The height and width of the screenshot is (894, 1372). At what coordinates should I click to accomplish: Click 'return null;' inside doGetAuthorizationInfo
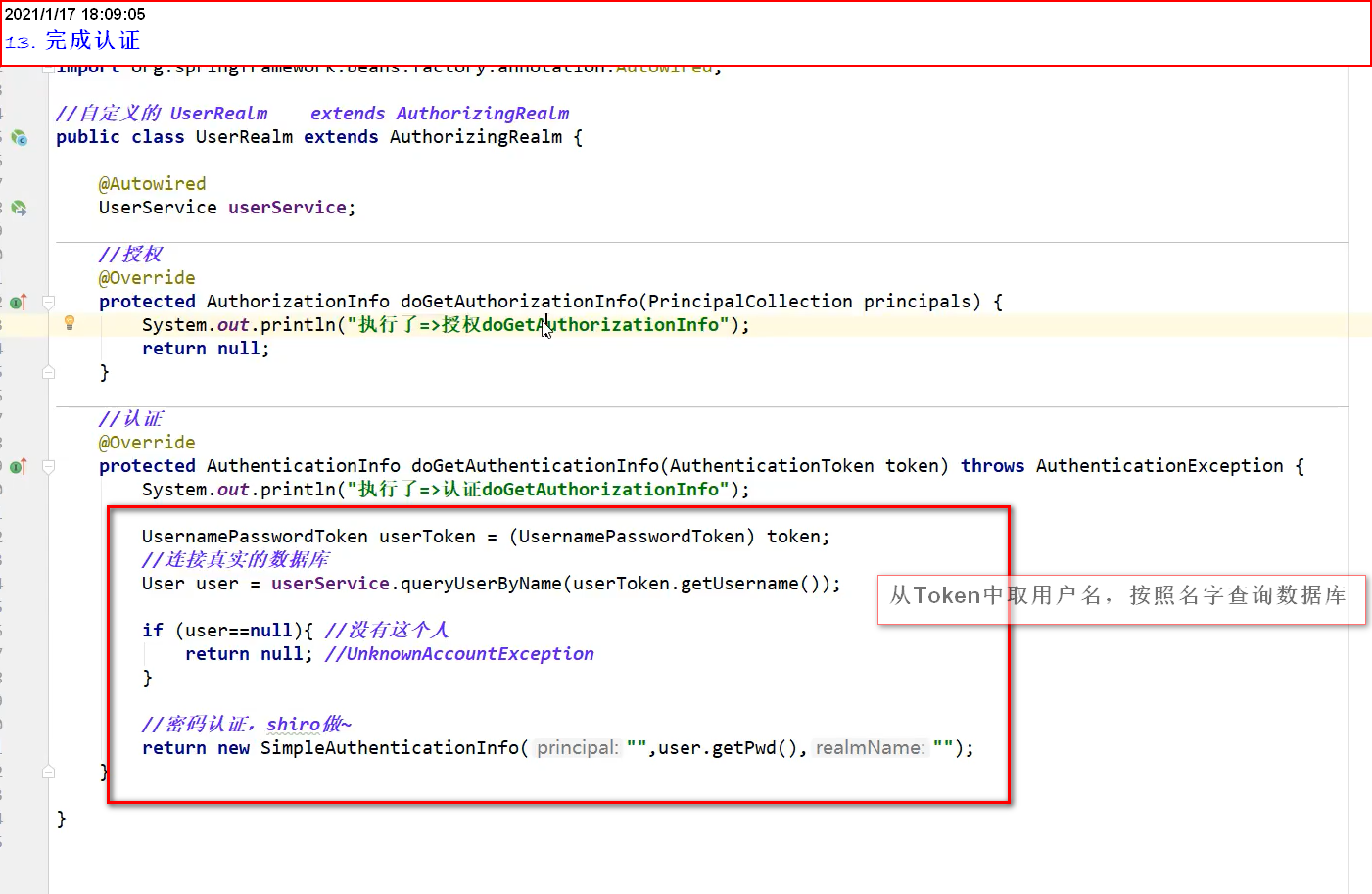click(x=206, y=349)
